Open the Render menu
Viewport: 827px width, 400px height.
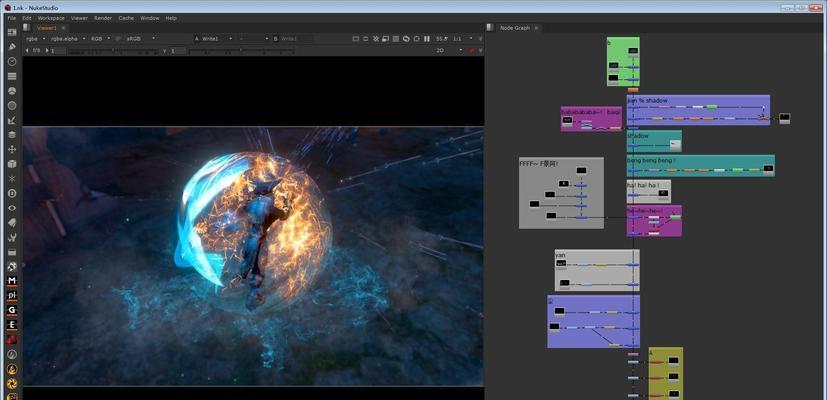[x=103, y=18]
